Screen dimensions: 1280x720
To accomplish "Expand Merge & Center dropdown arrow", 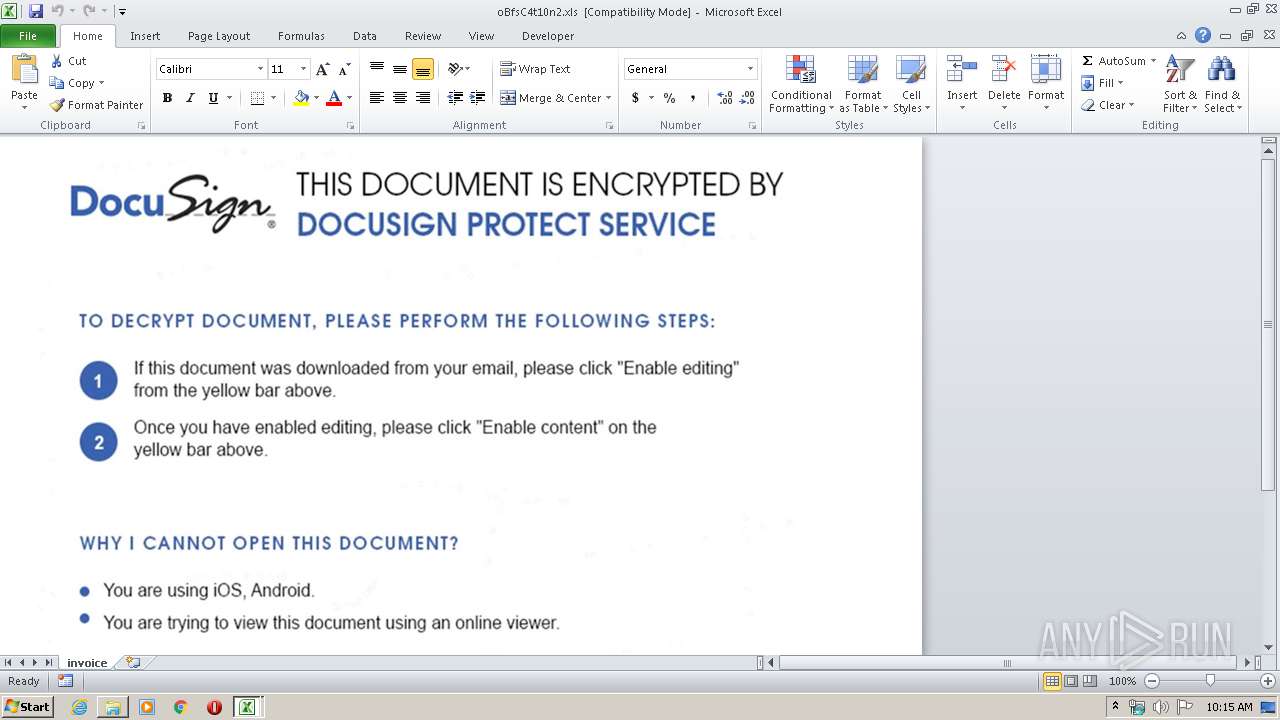I will [608, 98].
